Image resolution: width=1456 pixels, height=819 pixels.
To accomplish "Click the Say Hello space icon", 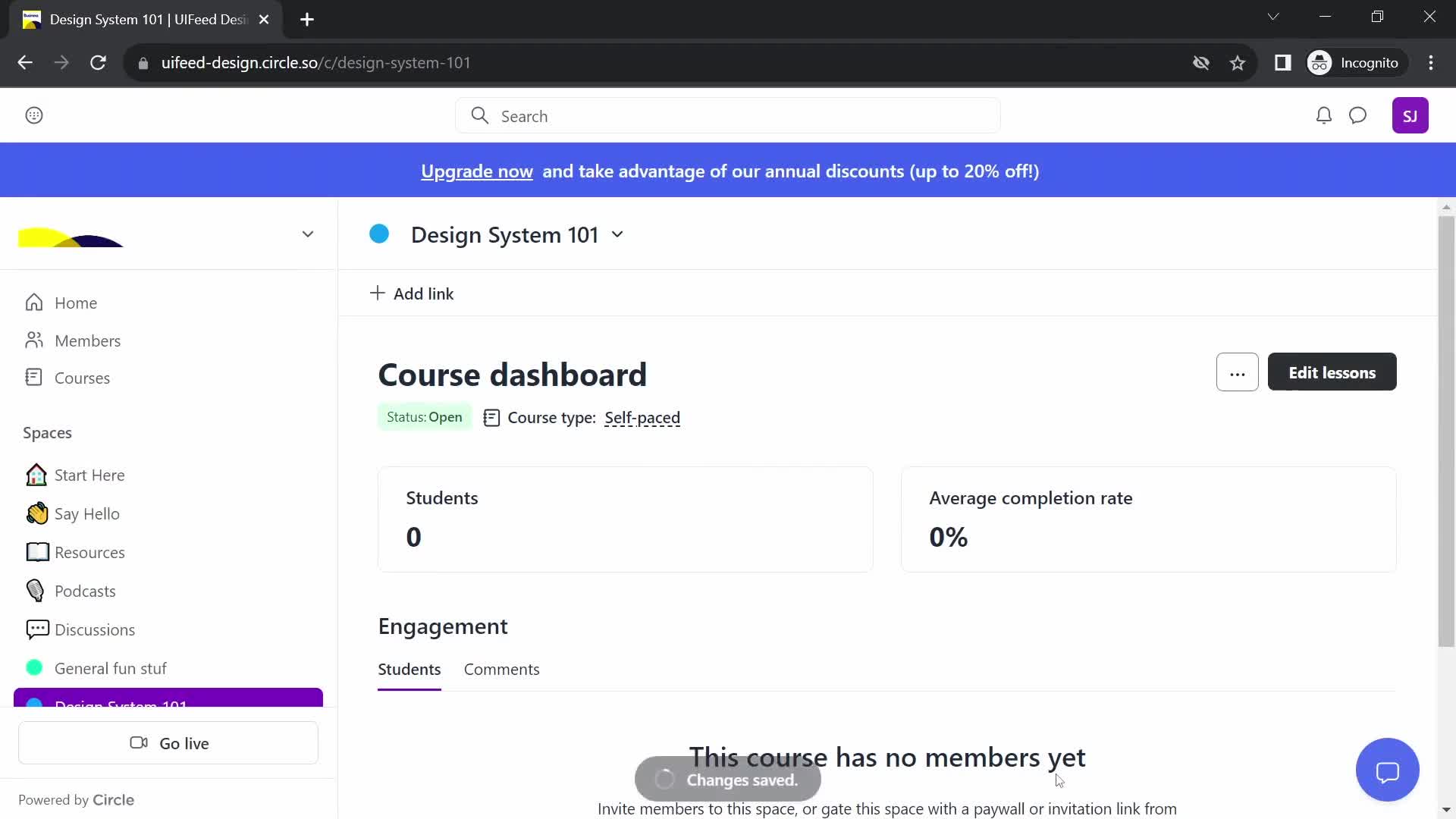I will coord(36,513).
